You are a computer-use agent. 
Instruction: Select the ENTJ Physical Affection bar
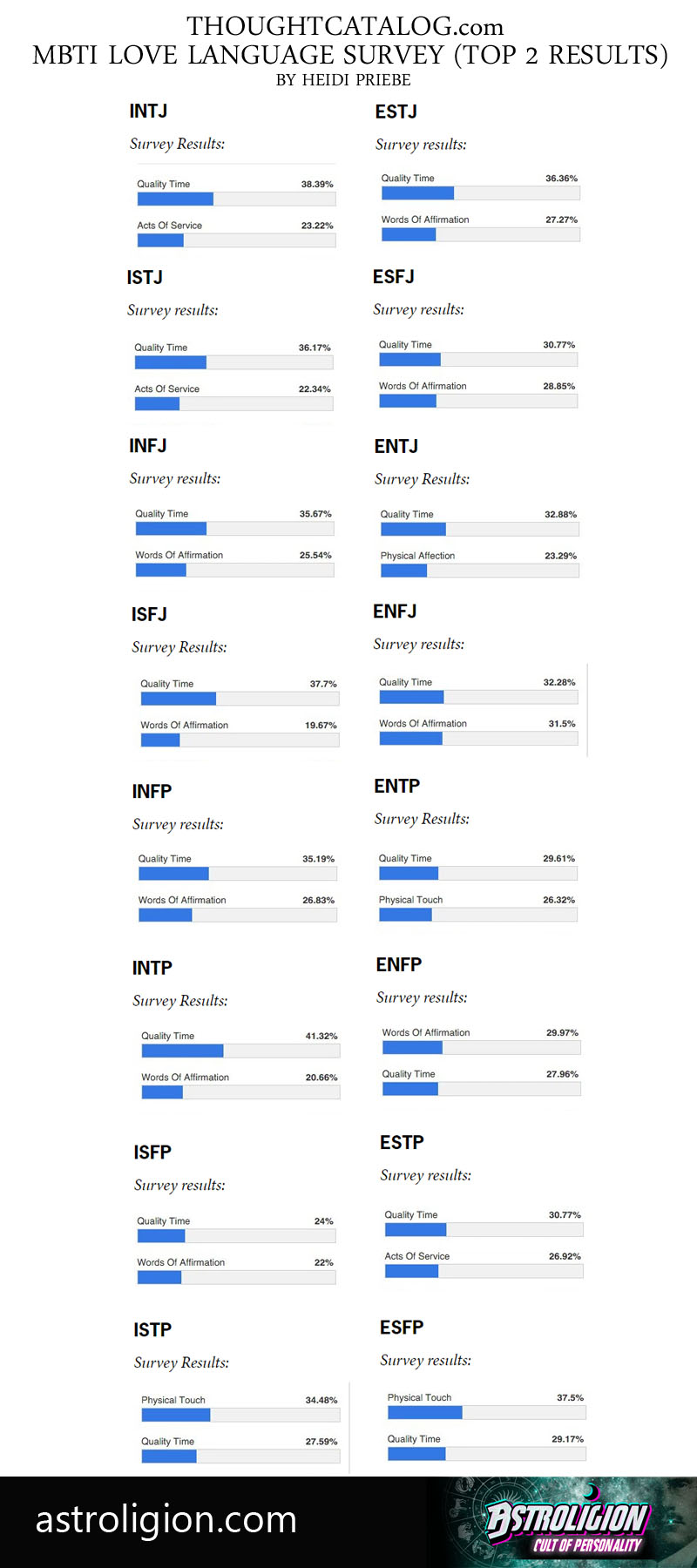coord(479,571)
